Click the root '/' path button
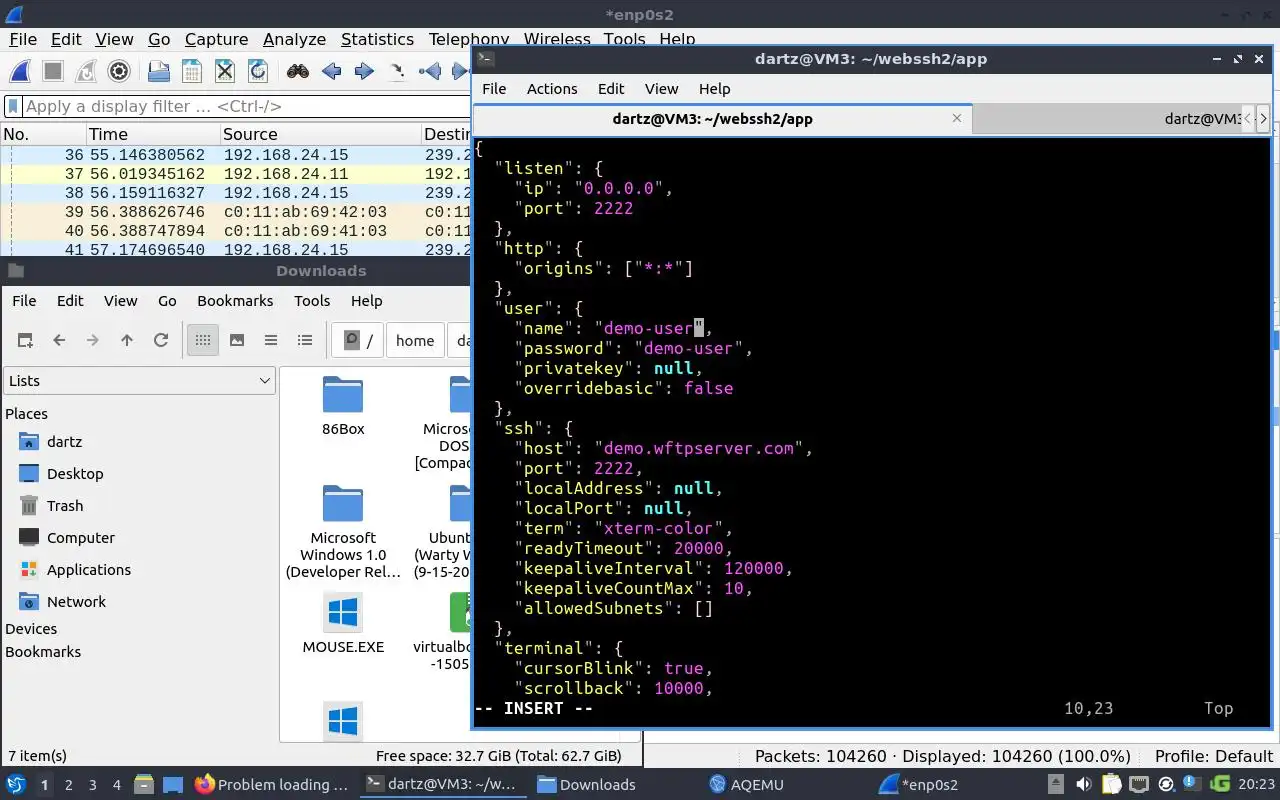The height and width of the screenshot is (800, 1280). coord(359,340)
